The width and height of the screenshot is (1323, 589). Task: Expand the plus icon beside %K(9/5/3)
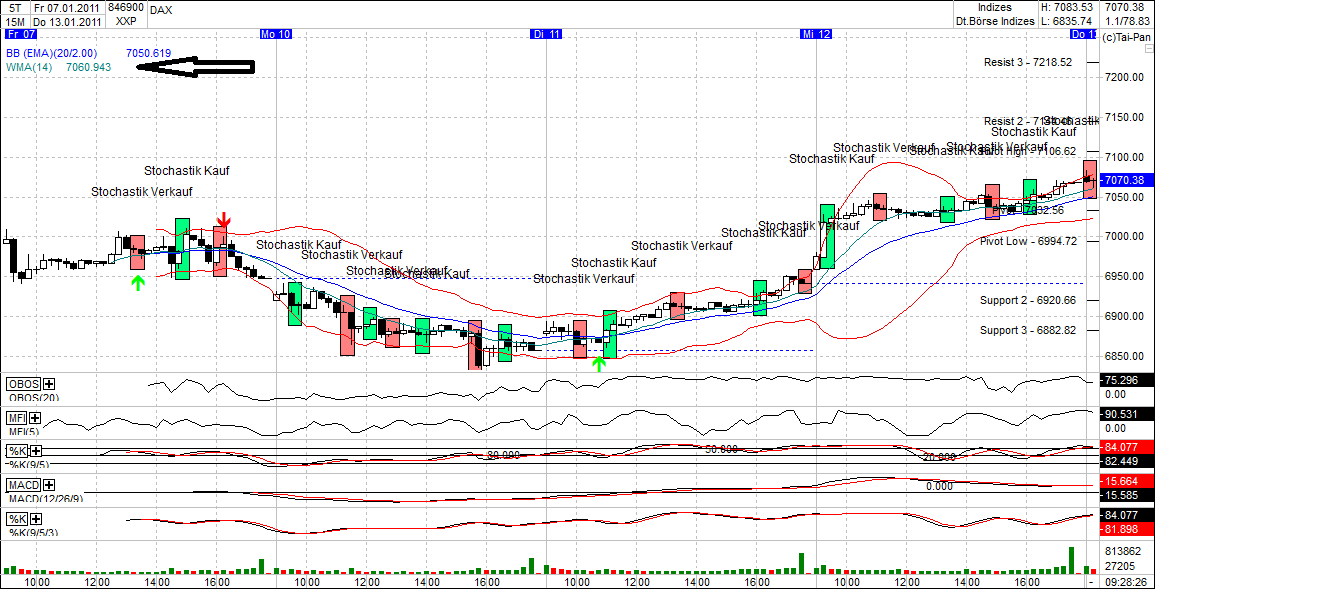35,519
